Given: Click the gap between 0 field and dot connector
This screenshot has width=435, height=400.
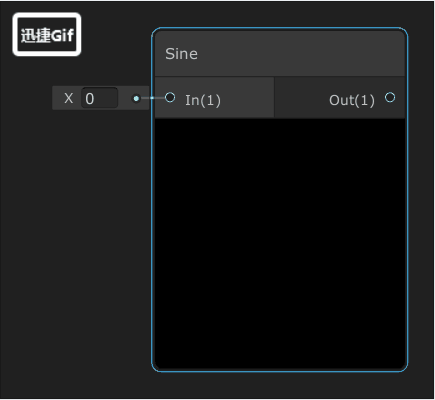Looking at the screenshot, I should (125, 98).
